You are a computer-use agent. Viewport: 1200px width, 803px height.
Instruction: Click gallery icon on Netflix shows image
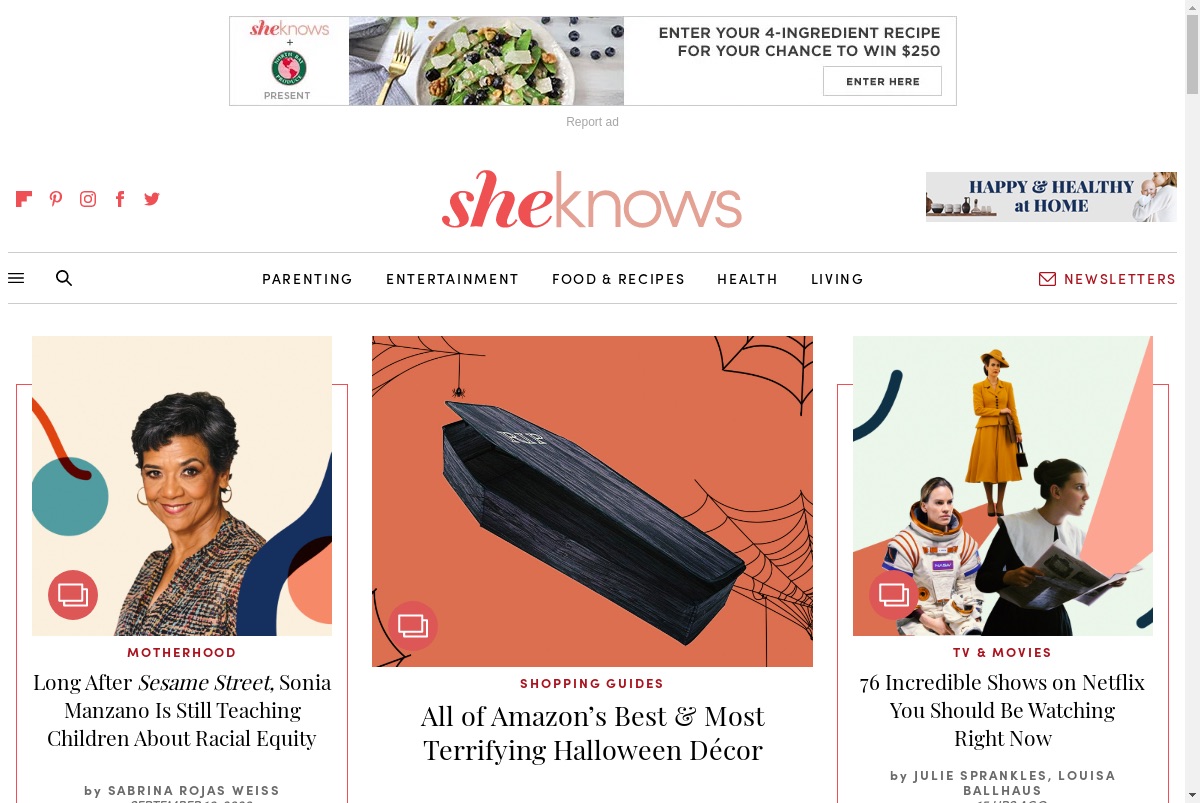click(x=894, y=595)
